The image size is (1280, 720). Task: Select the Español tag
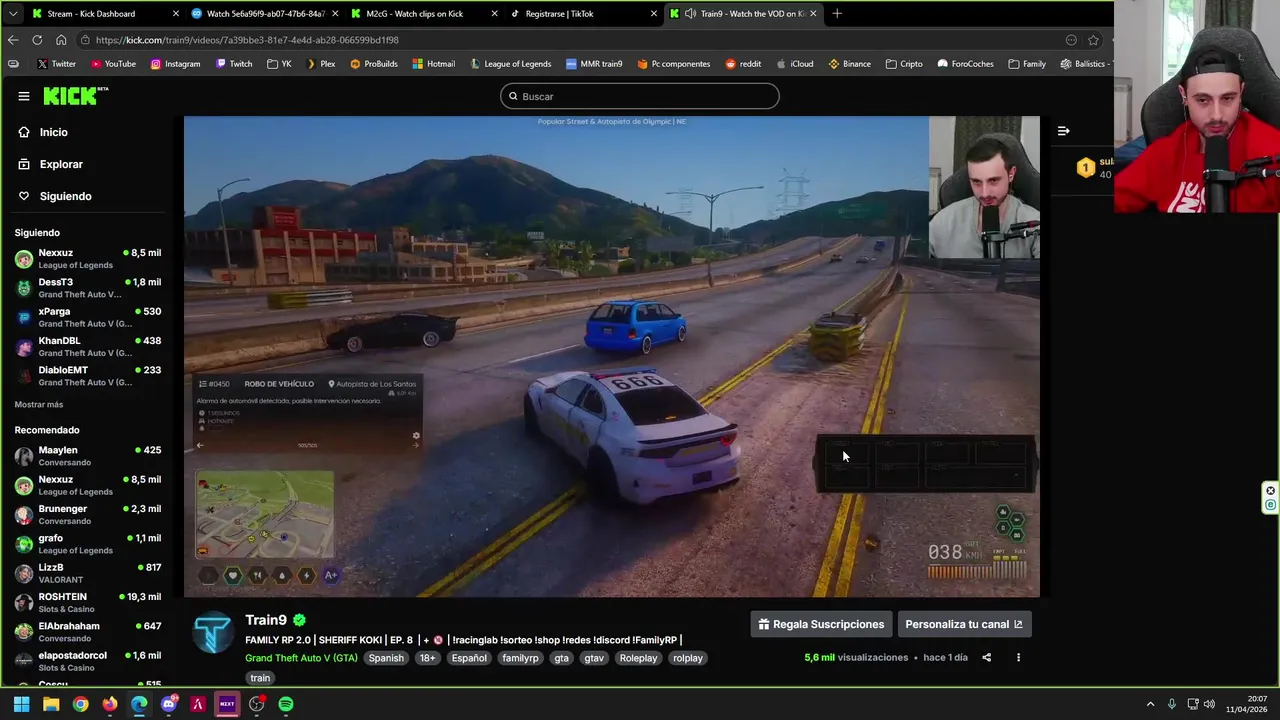468,658
